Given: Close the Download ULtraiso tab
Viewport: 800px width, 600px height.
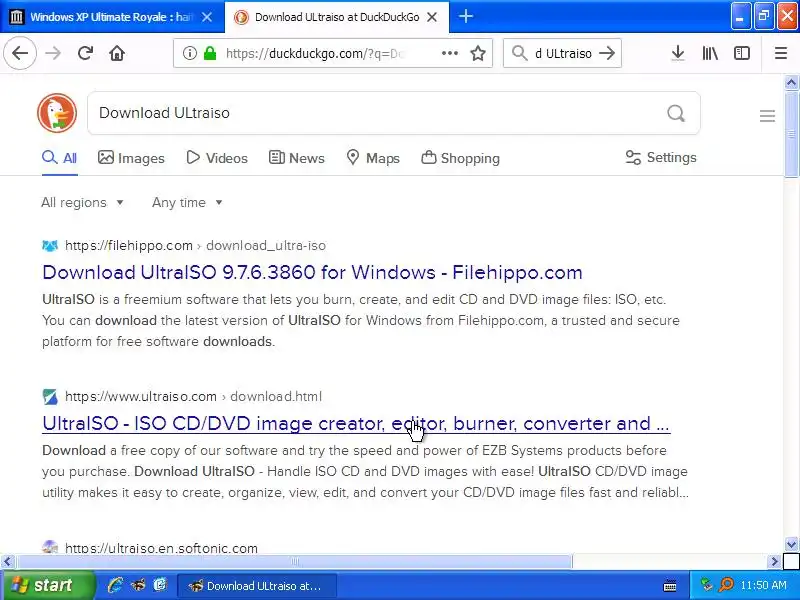Looking at the screenshot, I should [432, 17].
